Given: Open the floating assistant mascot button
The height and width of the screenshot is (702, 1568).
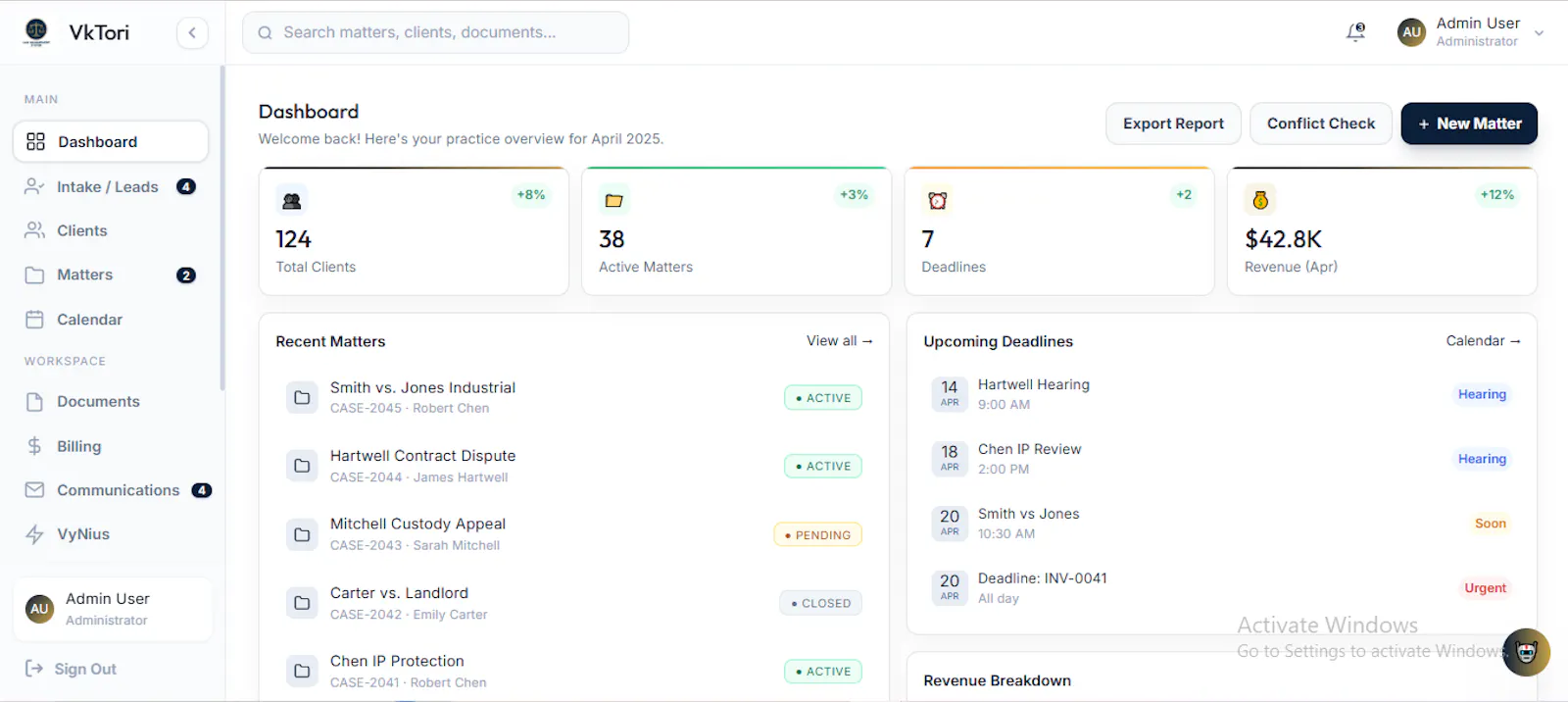Looking at the screenshot, I should [x=1527, y=652].
